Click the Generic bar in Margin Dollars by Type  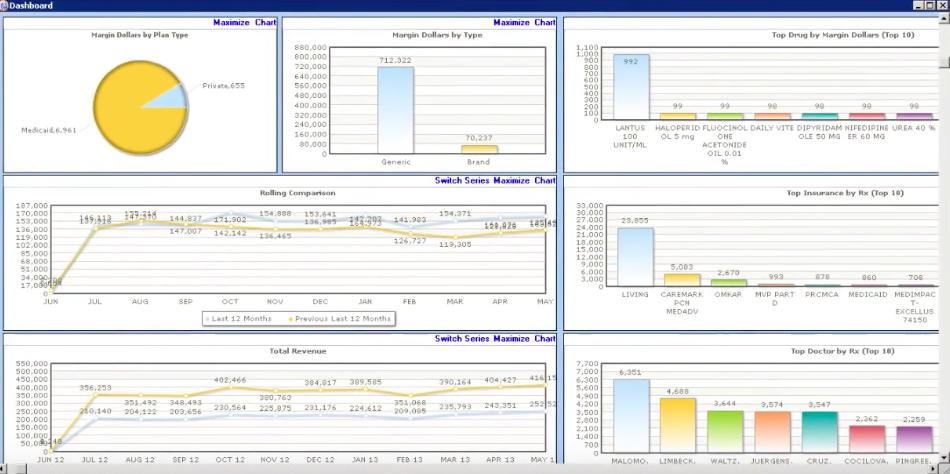tap(396, 110)
